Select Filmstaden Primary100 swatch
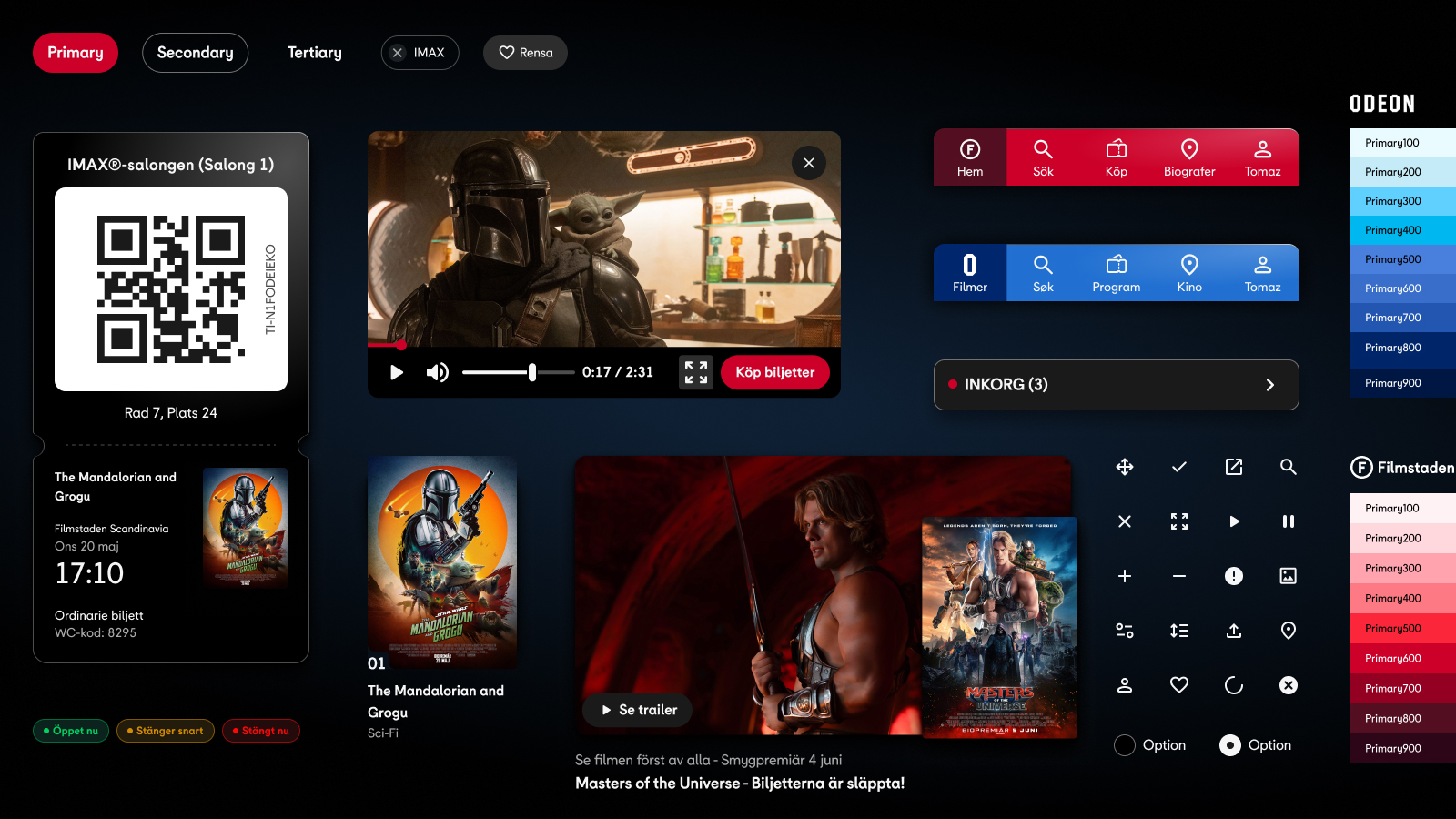This screenshot has width=1456, height=819. [x=1403, y=509]
